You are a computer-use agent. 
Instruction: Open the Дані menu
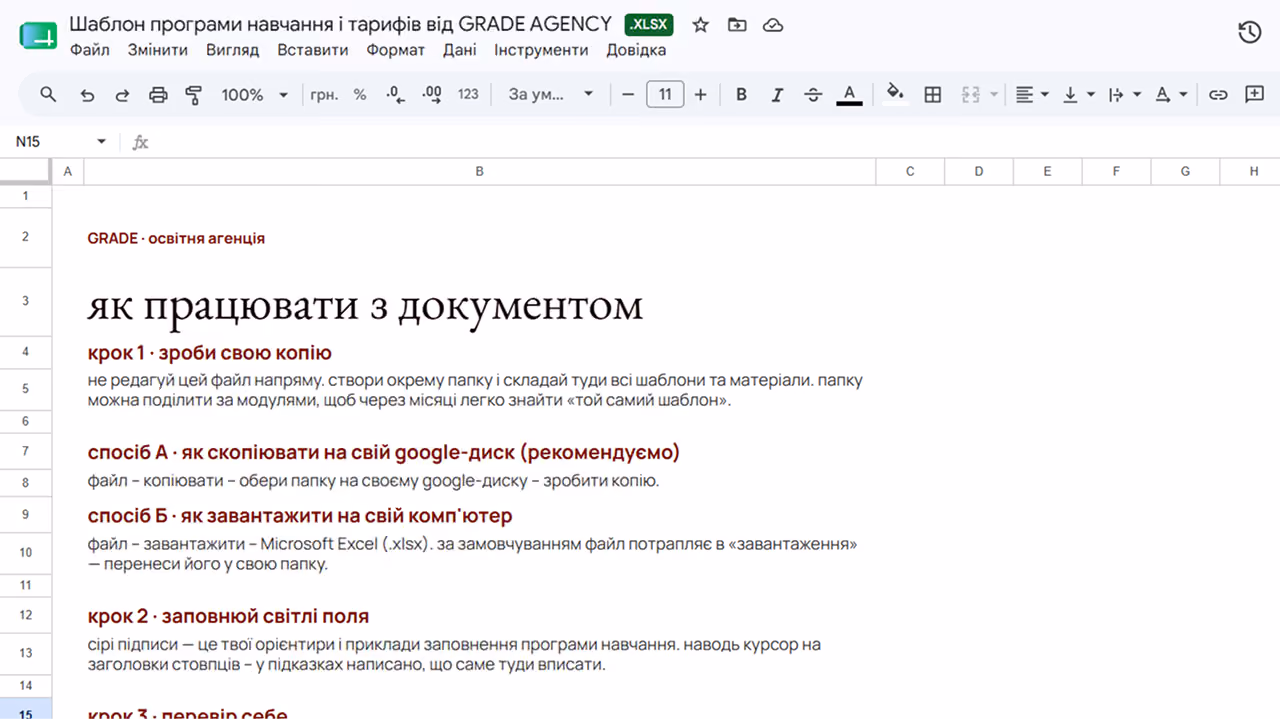459,50
